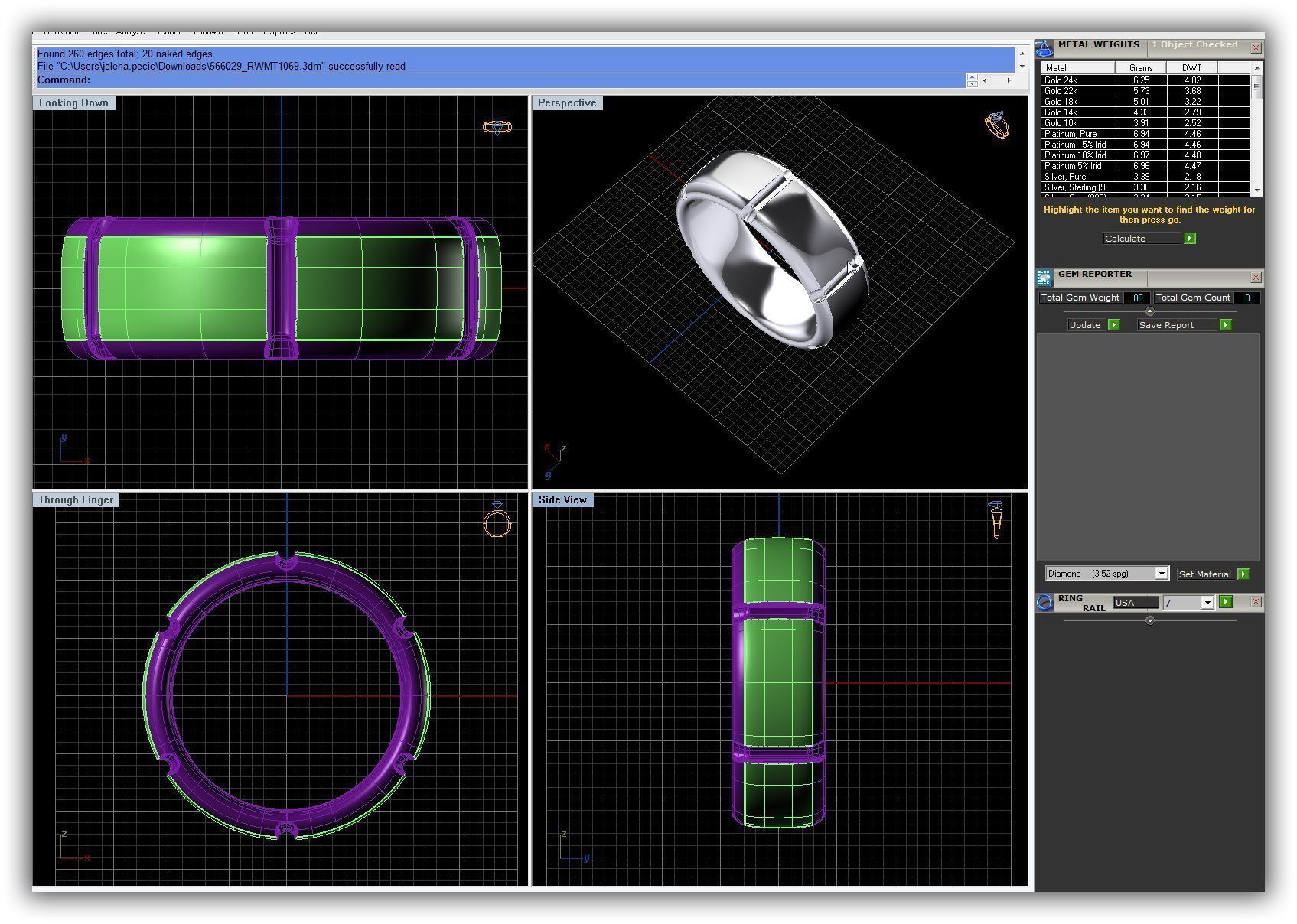This screenshot has height=924, width=1297.
Task: Click the ring orientation icon in Side View viewport
Action: point(996,521)
